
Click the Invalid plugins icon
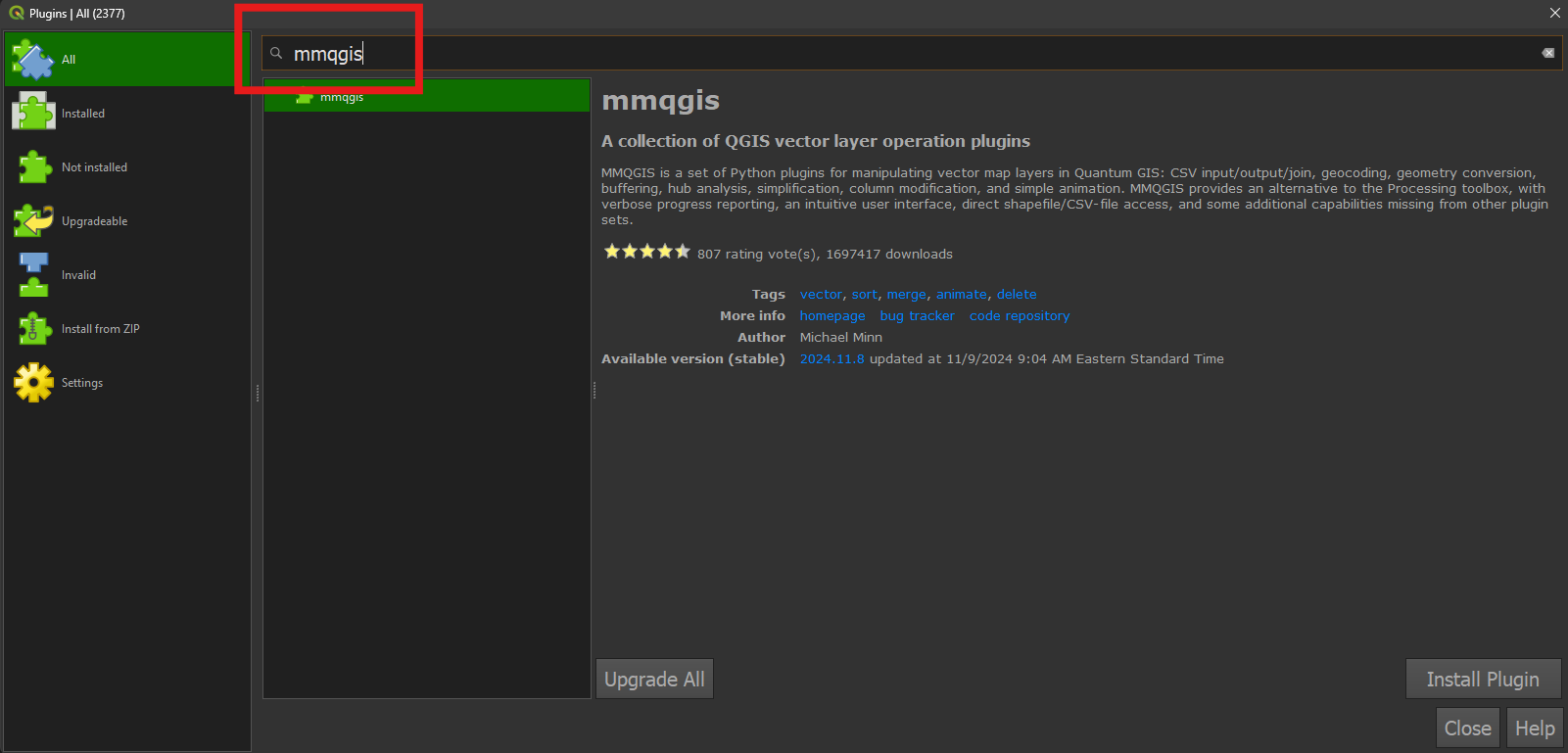(33, 275)
